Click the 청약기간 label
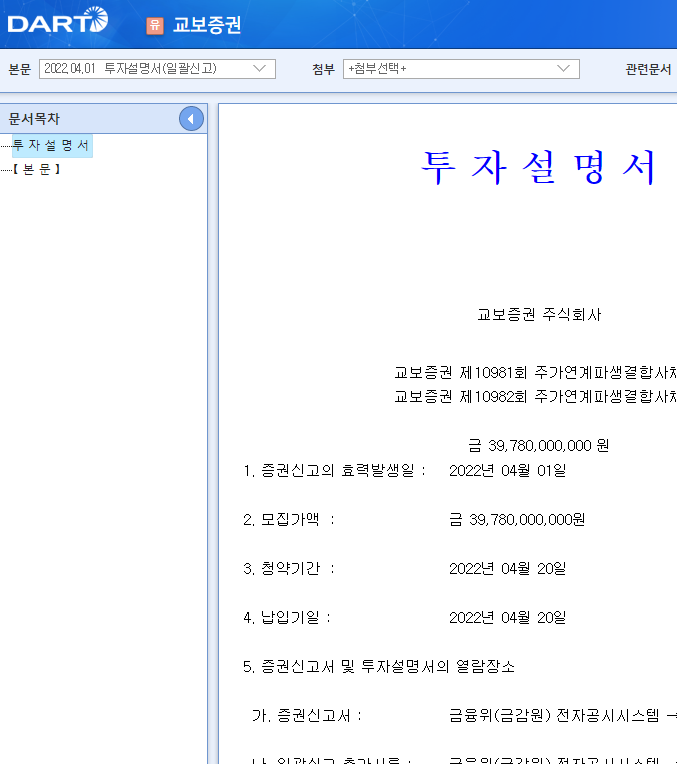The image size is (677, 764). click(x=289, y=569)
